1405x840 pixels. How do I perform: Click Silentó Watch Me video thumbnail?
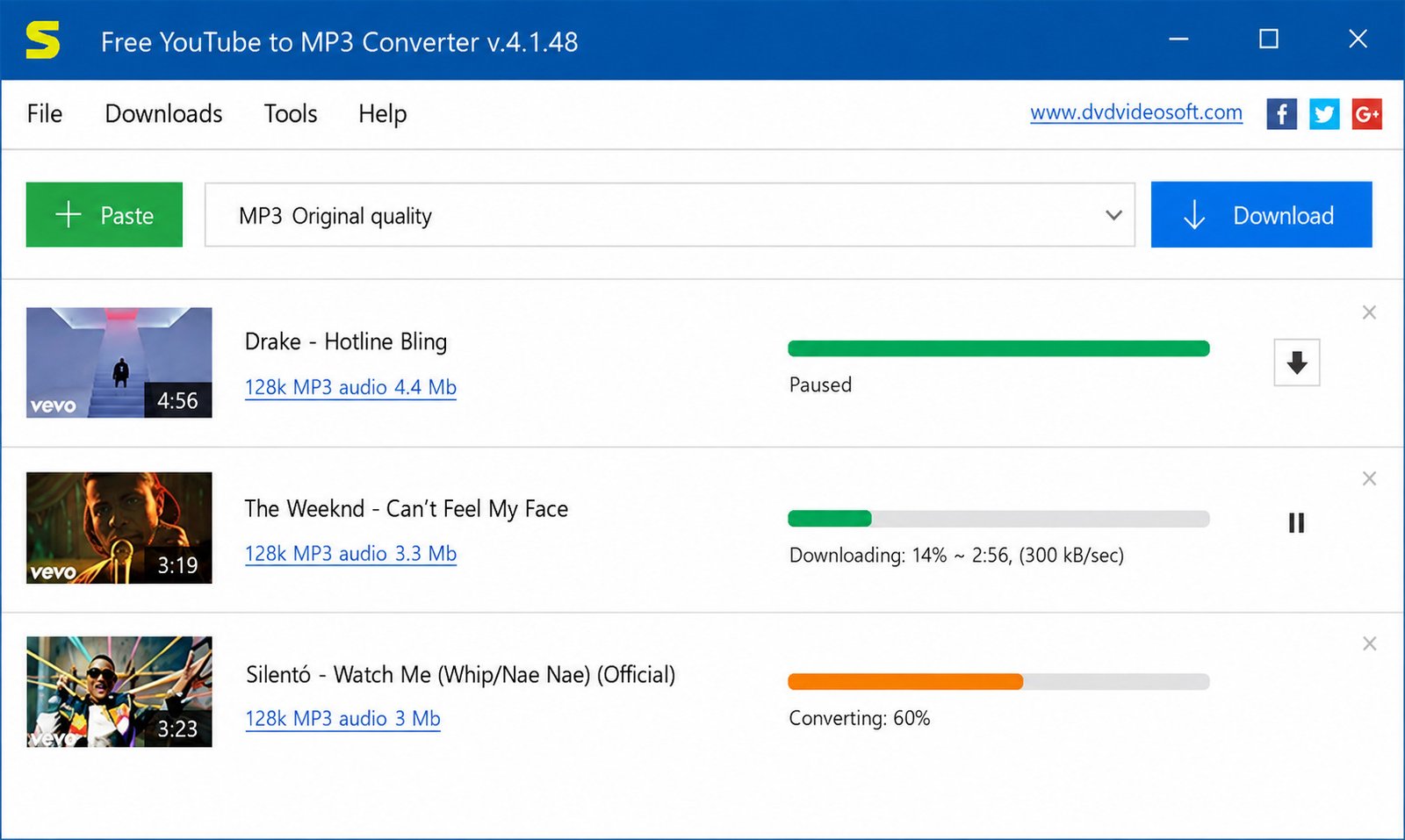tap(119, 692)
